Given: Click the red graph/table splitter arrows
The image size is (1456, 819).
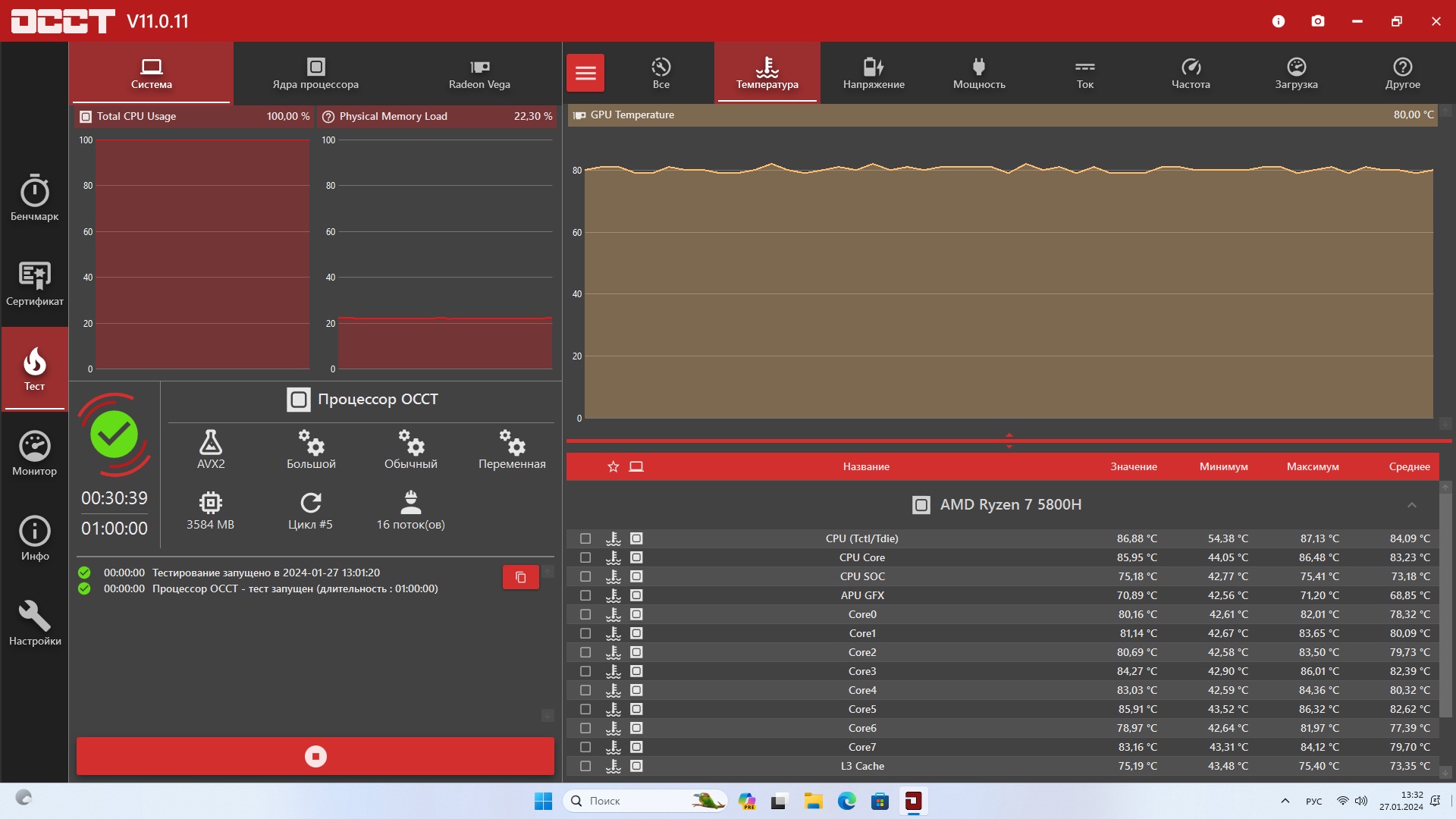Looking at the screenshot, I should [x=1009, y=441].
